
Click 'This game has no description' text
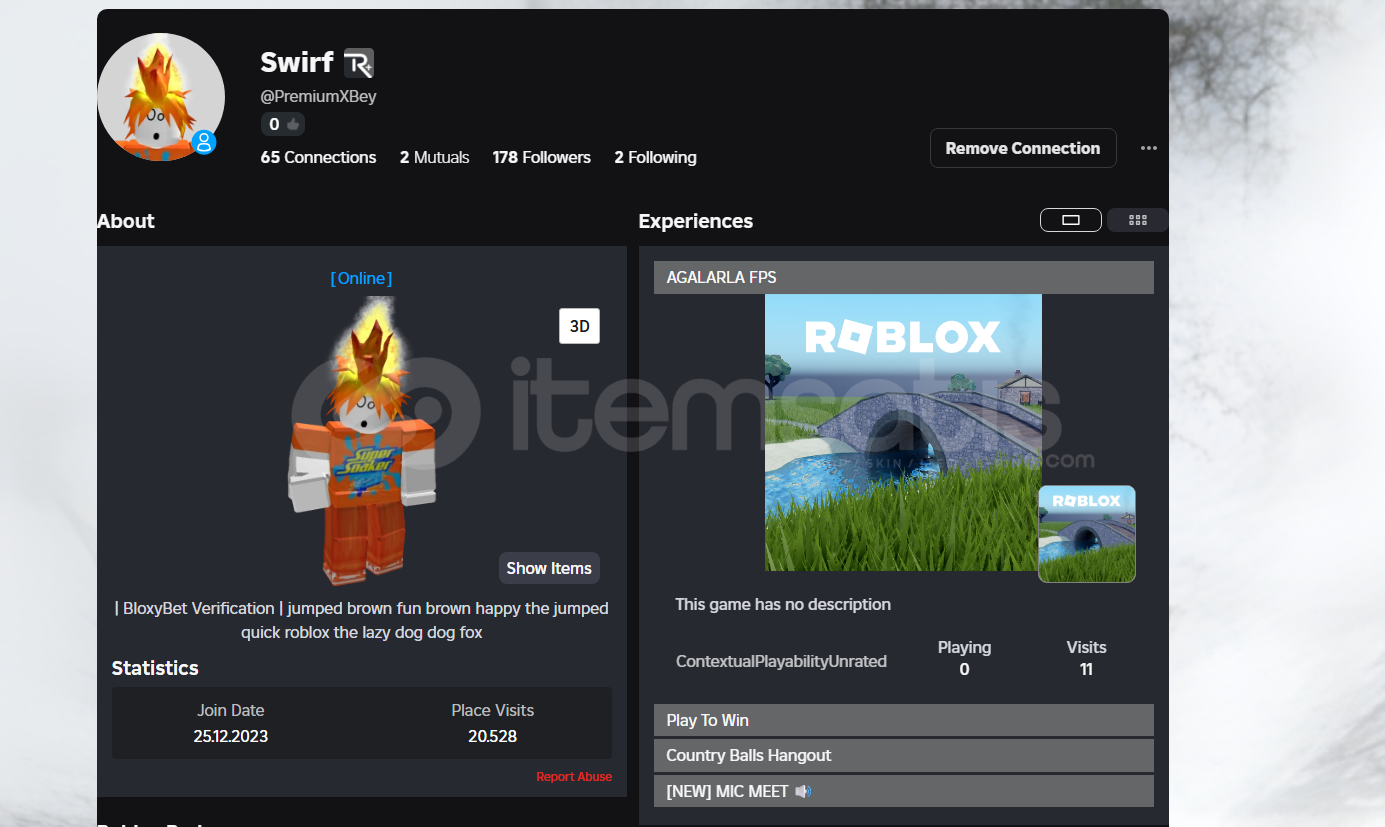783,604
